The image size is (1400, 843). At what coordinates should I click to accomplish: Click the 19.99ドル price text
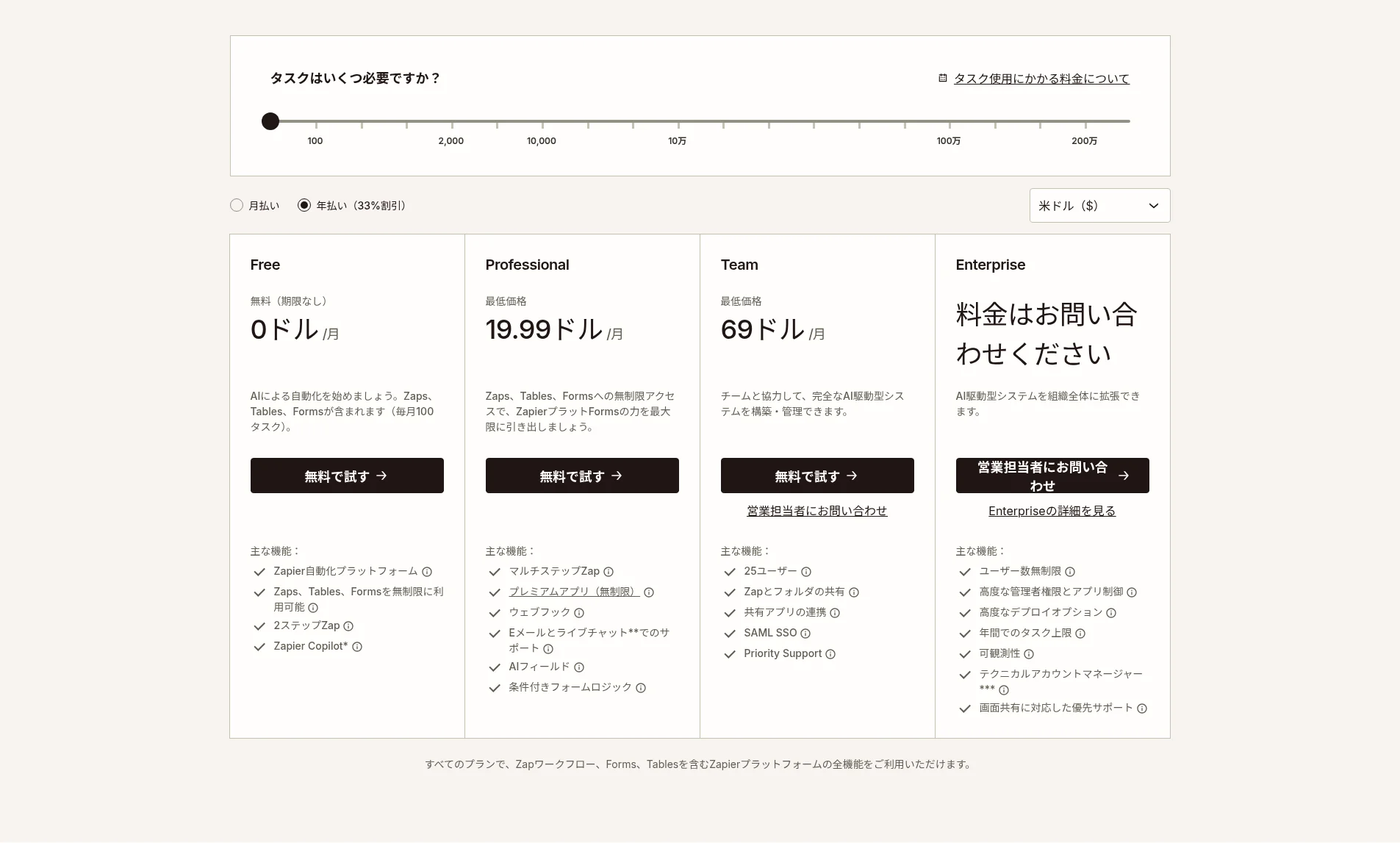544,329
